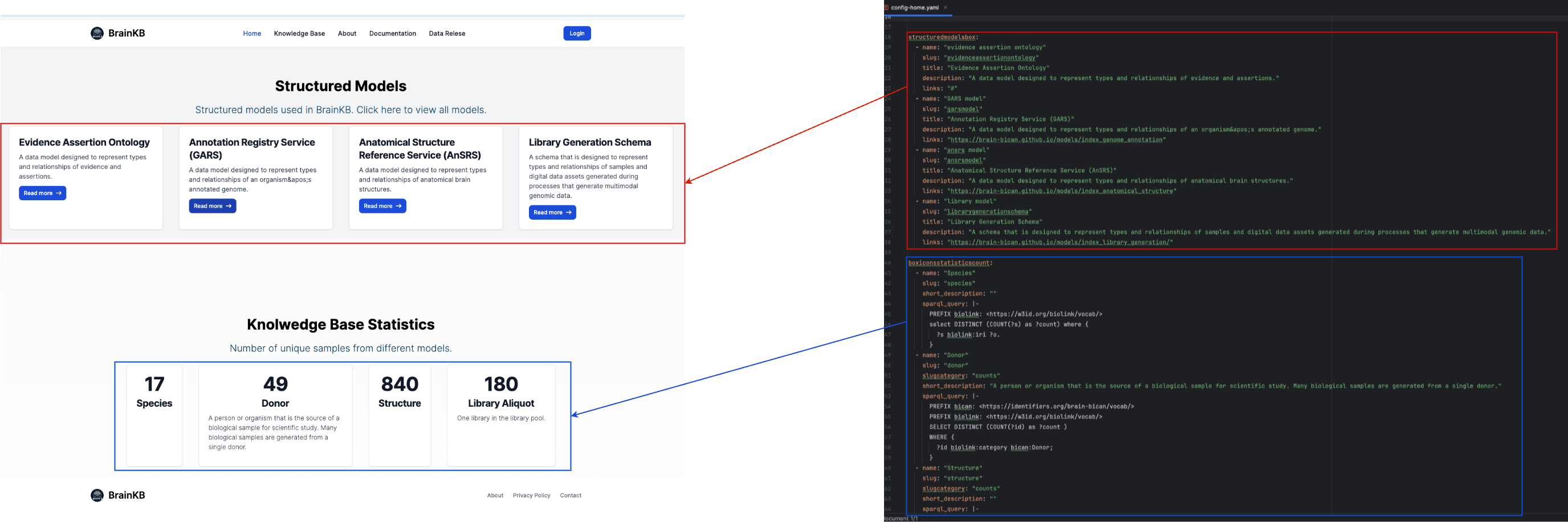Click the Annotation Registry Service (GARS) card title
The height and width of the screenshot is (522, 1568).
tap(252, 149)
